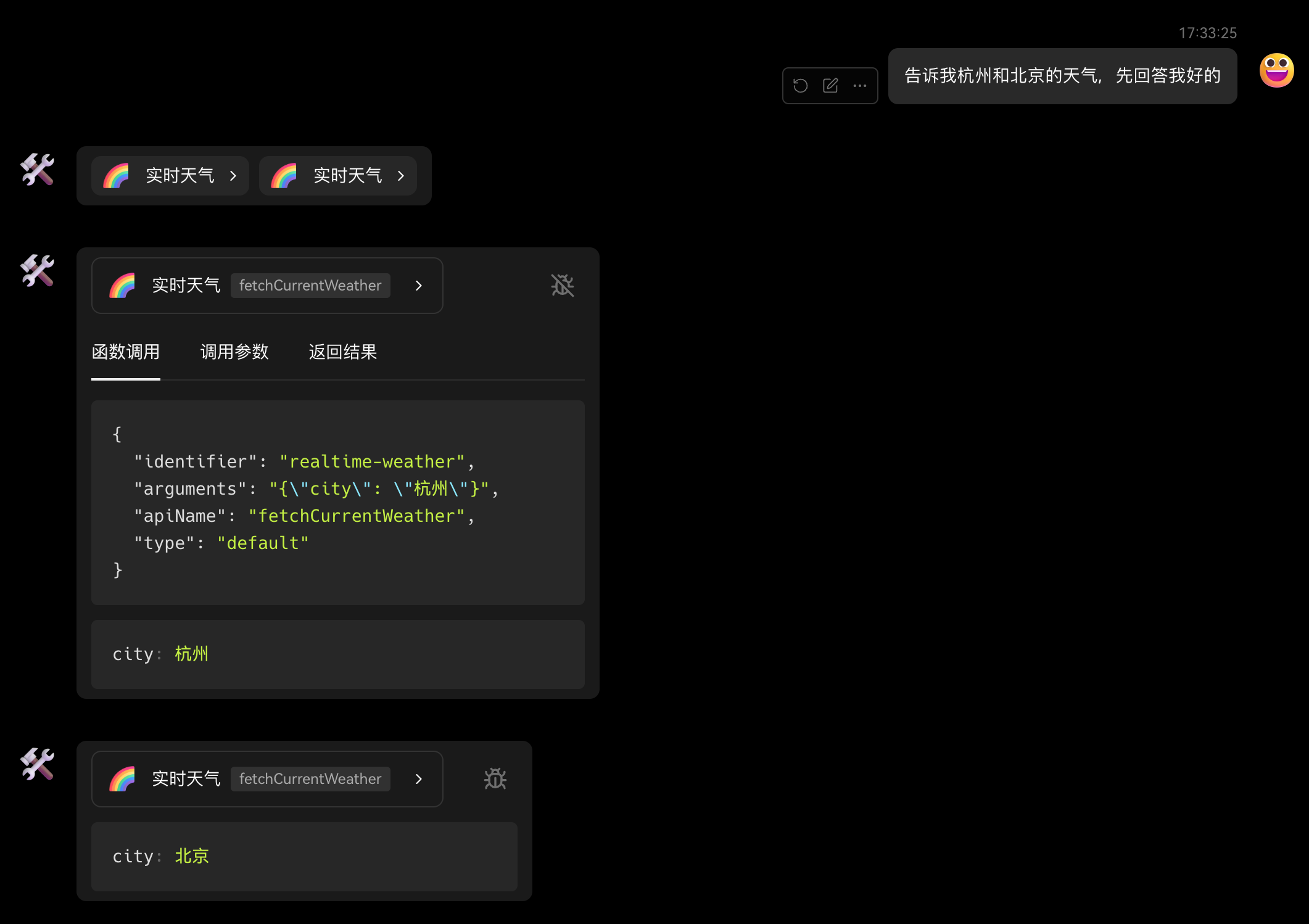The width and height of the screenshot is (1309, 924).
Task: Expand the chevron on the 北京 fetchCurrentWeather header
Action: pyautogui.click(x=419, y=779)
